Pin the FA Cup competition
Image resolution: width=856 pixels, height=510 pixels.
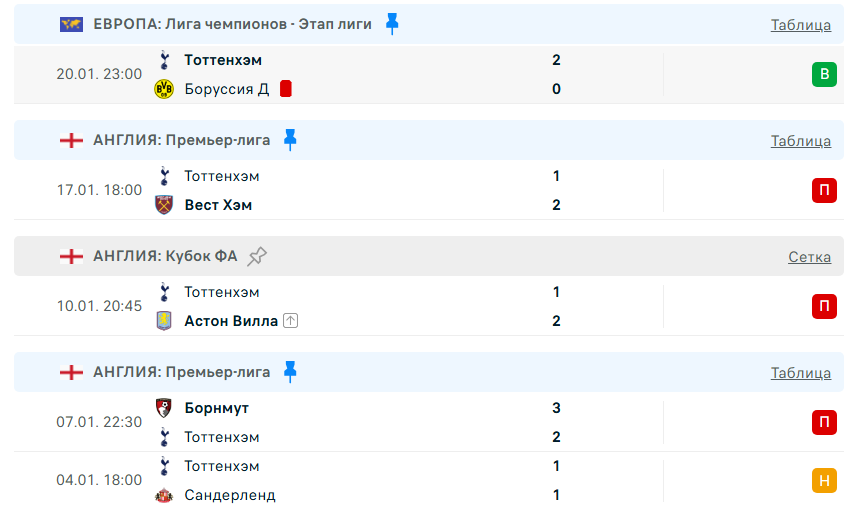(x=257, y=256)
